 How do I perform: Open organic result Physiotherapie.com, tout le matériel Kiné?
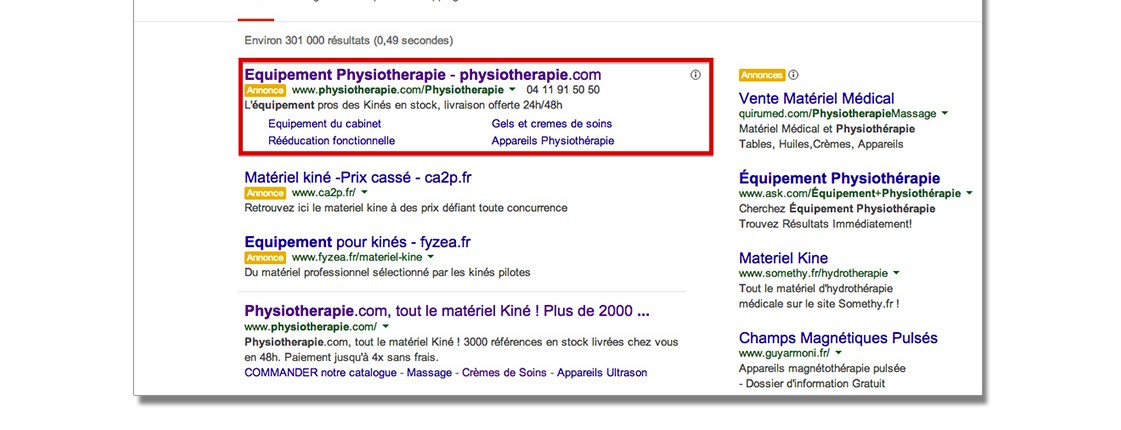[447, 311]
